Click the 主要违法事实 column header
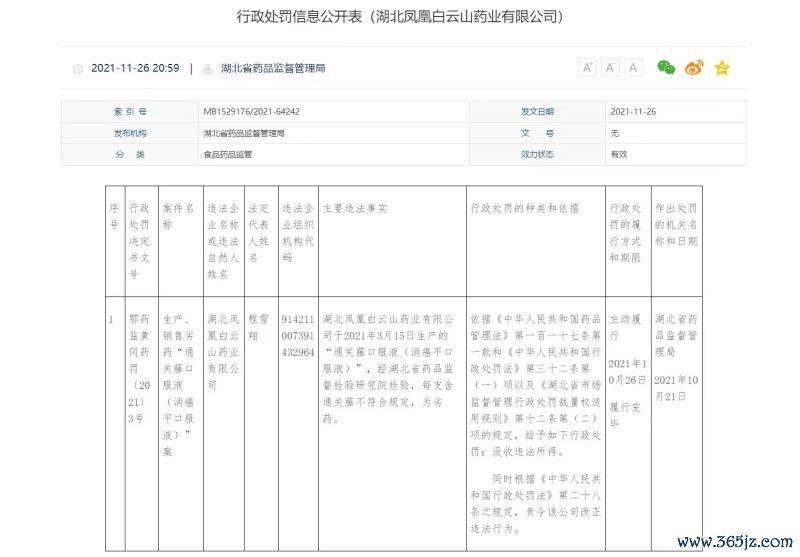Viewport: 800px width, 557px height. (x=356, y=208)
